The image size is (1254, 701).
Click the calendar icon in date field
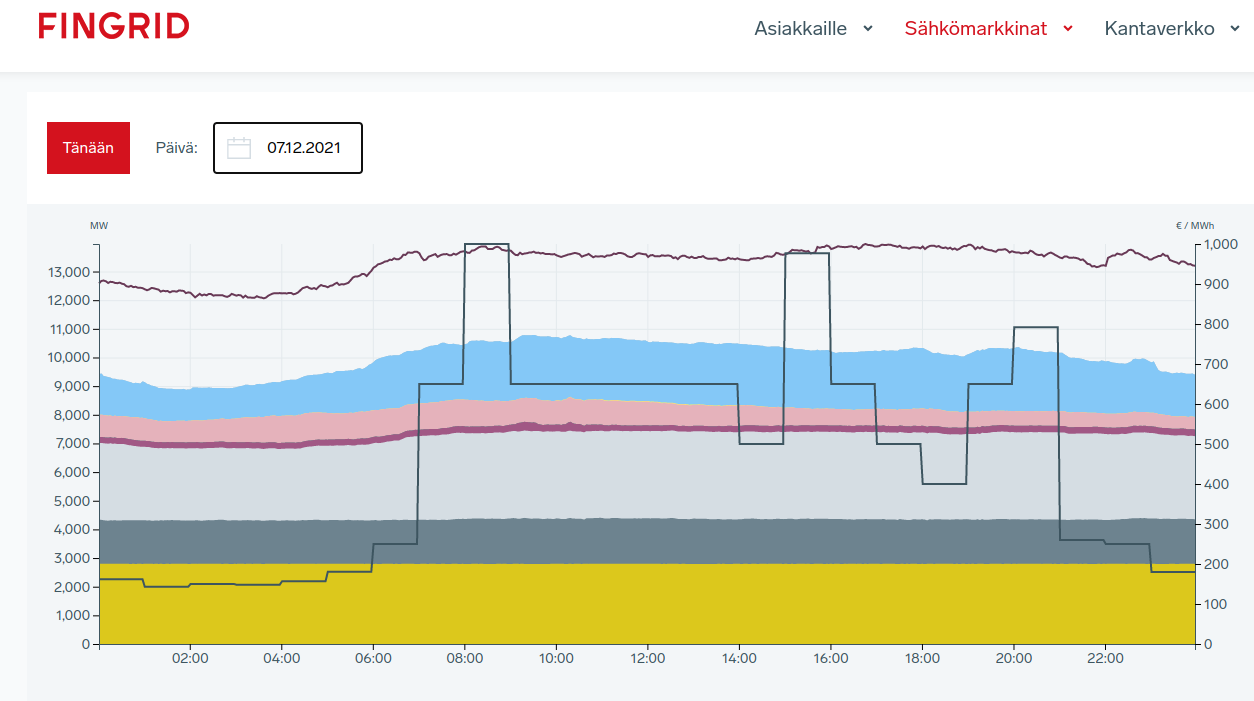click(239, 148)
